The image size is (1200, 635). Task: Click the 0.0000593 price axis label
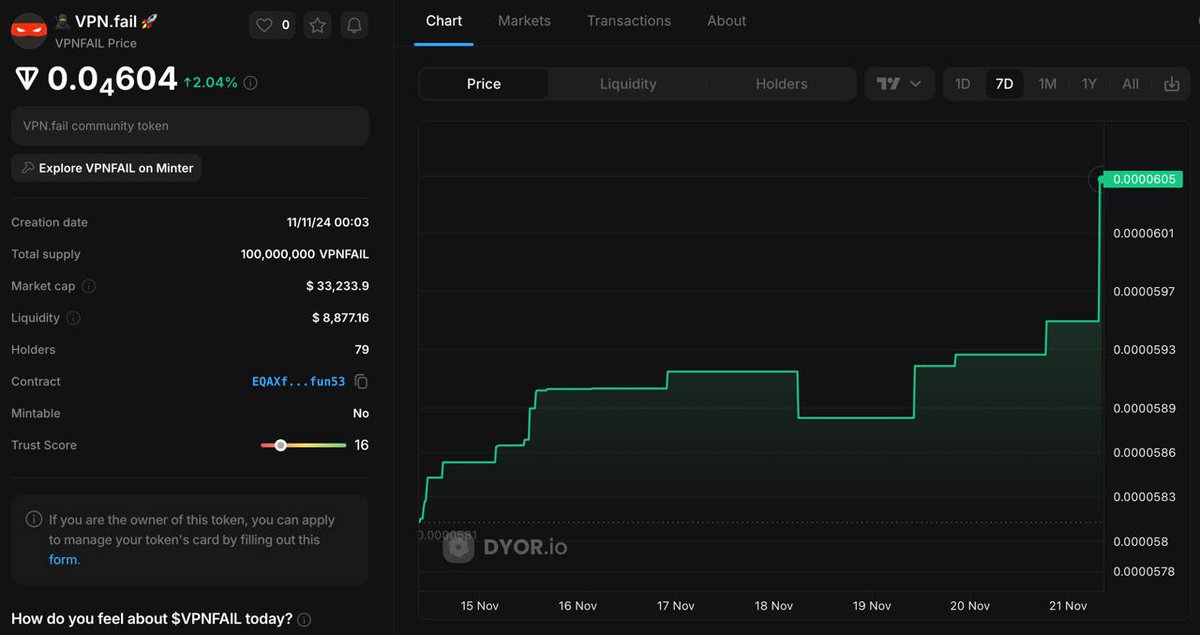1145,350
